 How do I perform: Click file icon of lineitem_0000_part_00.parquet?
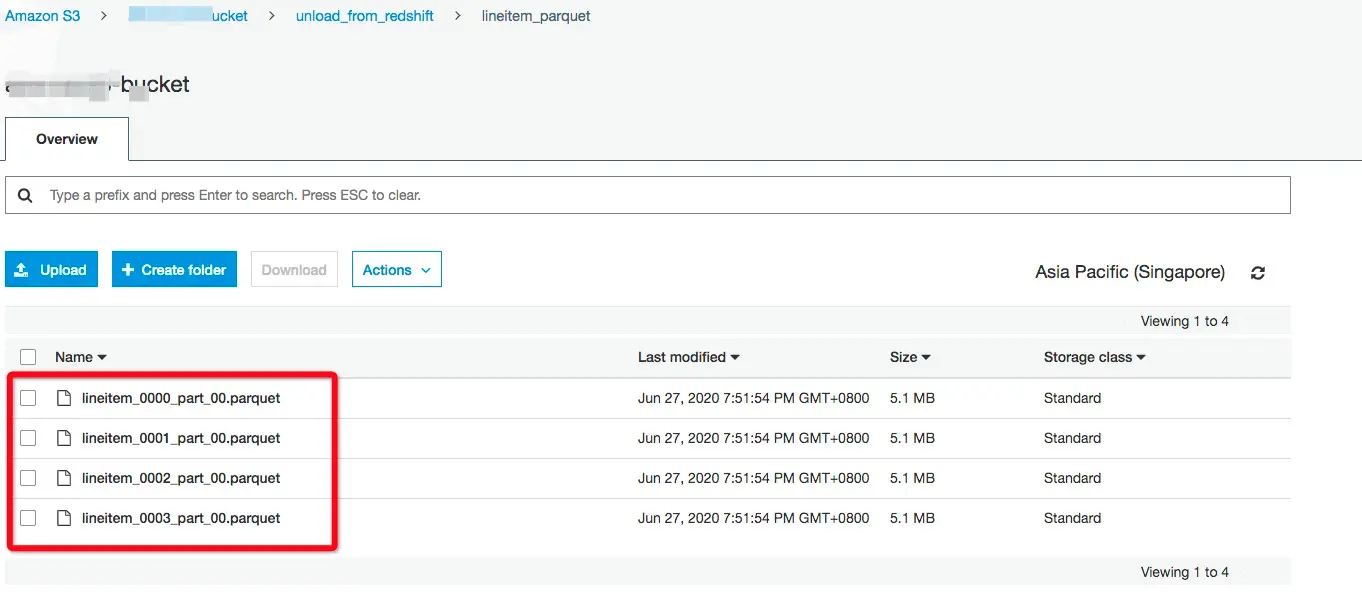coord(64,398)
